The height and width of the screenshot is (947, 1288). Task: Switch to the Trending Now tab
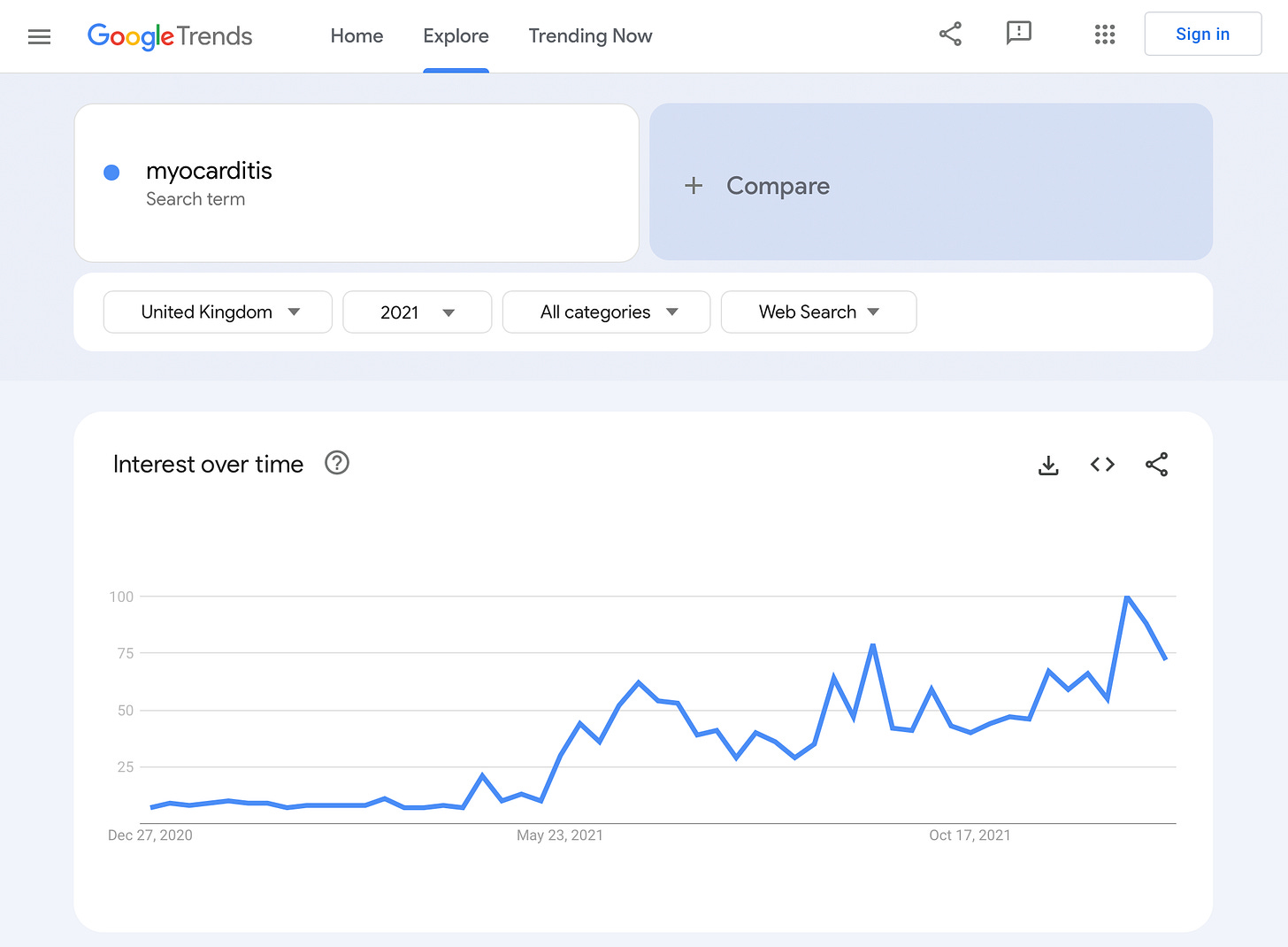[590, 36]
